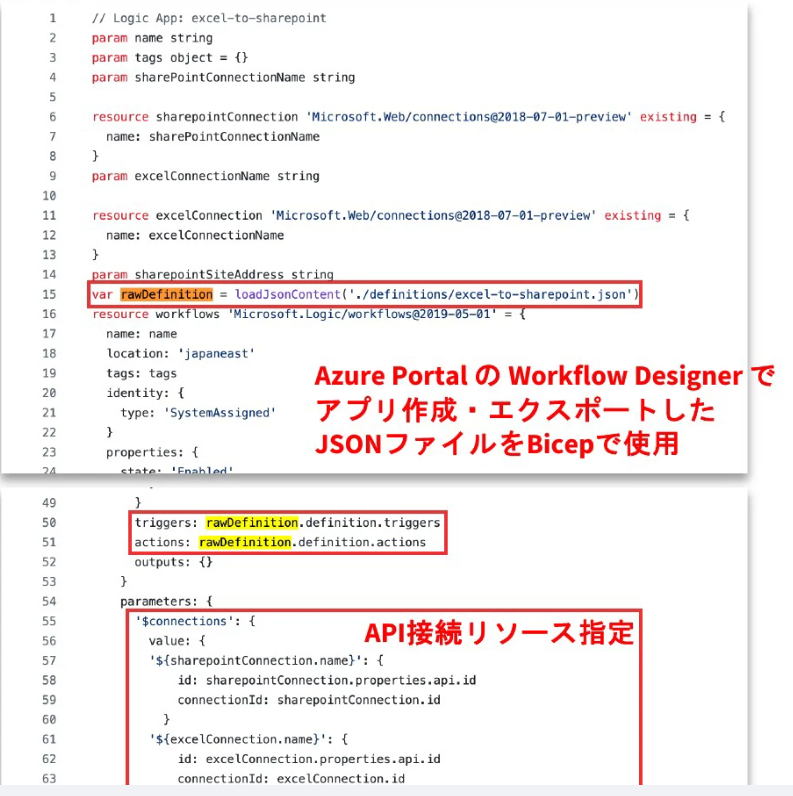
Task: Click './definitions/excel-to-sharepoint.json' path string
Action: (x=490, y=294)
